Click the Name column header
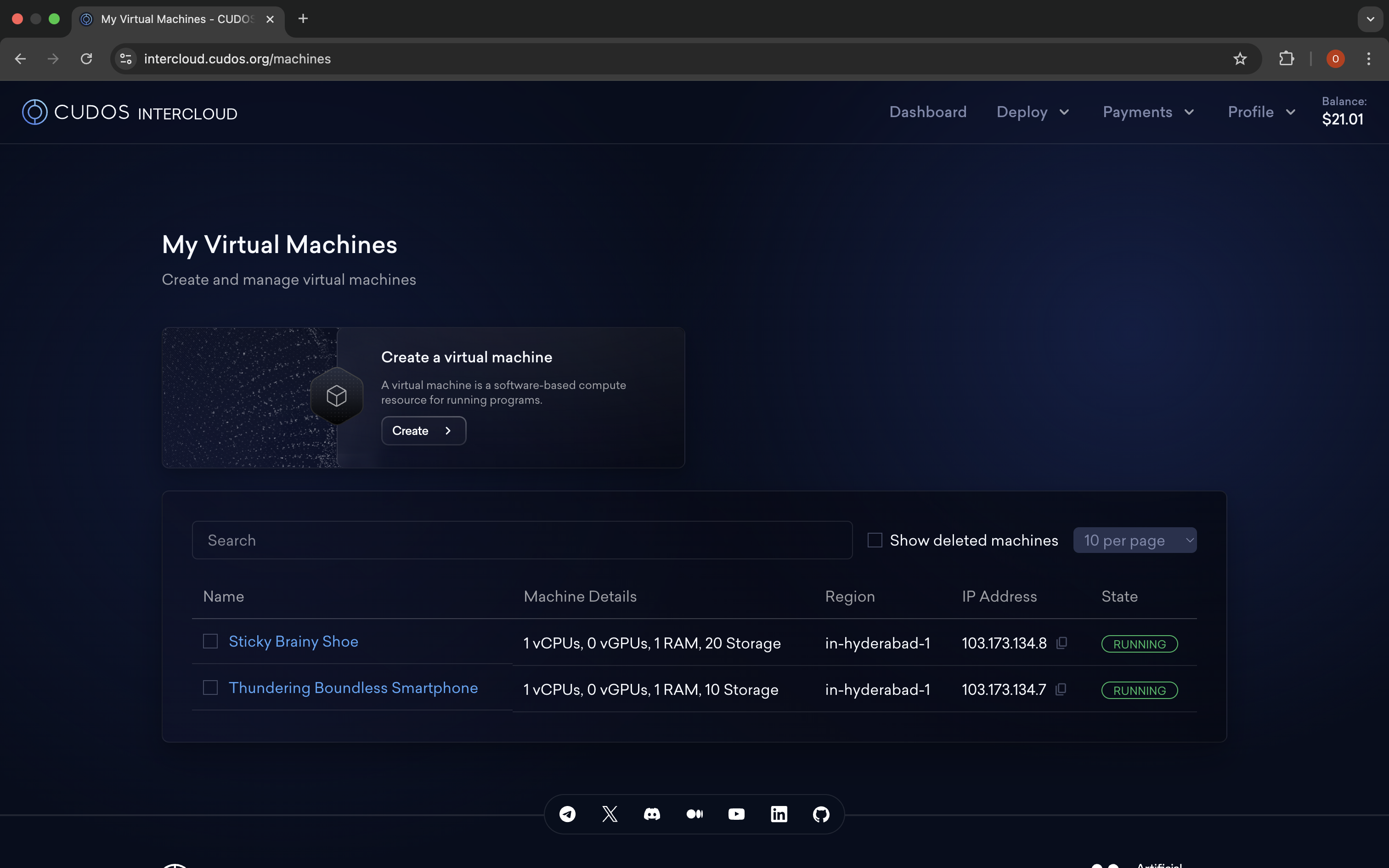The image size is (1389, 868). (223, 597)
